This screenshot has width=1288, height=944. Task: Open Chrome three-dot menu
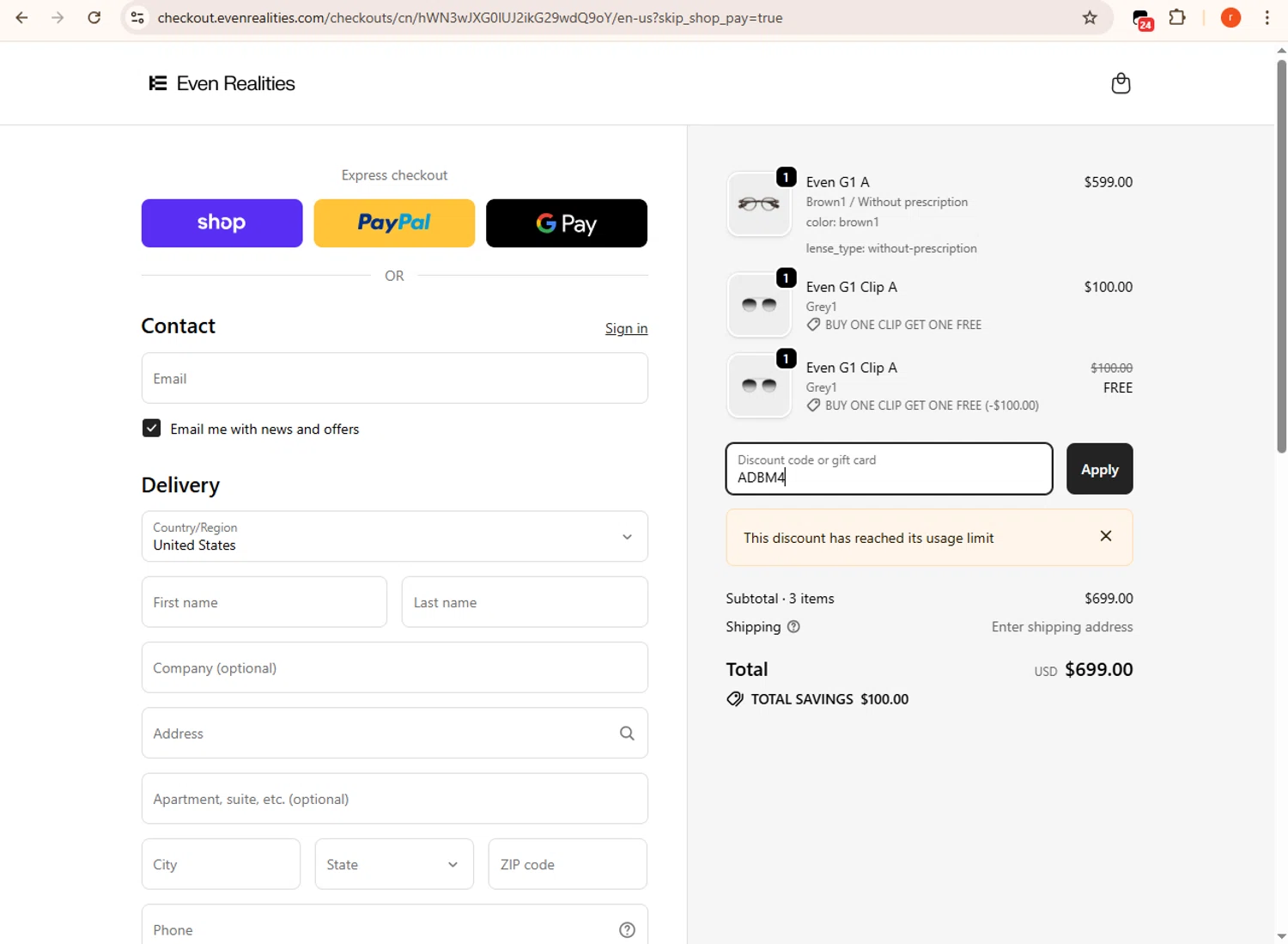pos(1267,17)
